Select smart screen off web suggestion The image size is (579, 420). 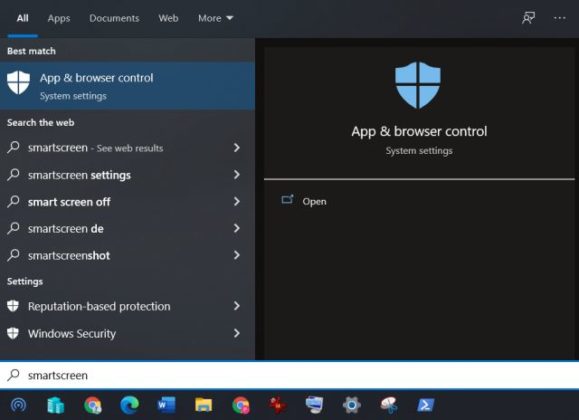[127, 202]
